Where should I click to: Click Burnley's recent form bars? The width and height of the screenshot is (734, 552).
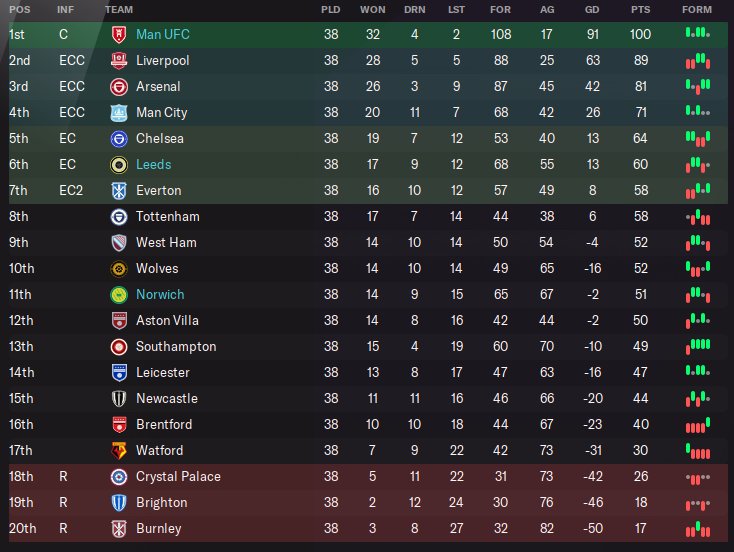click(x=697, y=528)
